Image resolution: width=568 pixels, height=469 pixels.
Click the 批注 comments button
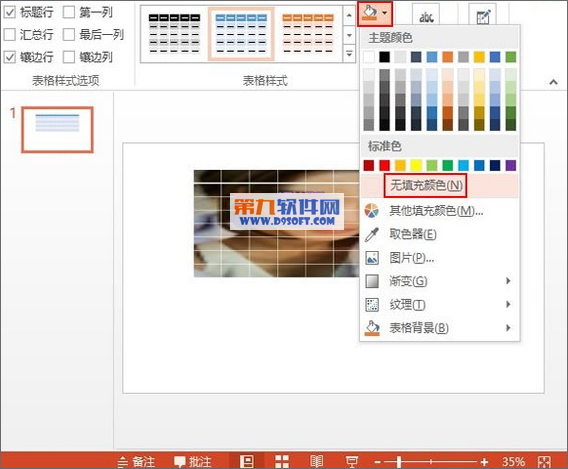pyautogui.click(x=193, y=462)
